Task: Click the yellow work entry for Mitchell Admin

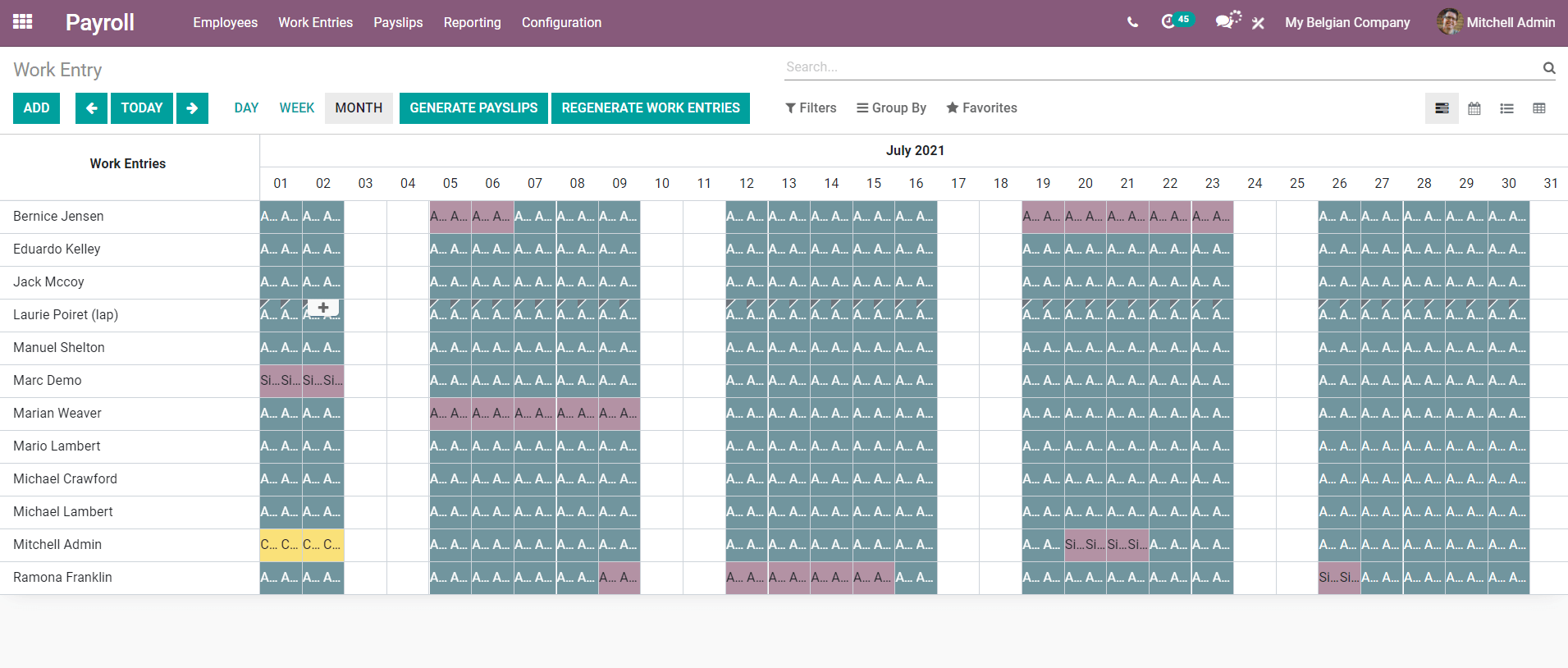Action: 280,545
